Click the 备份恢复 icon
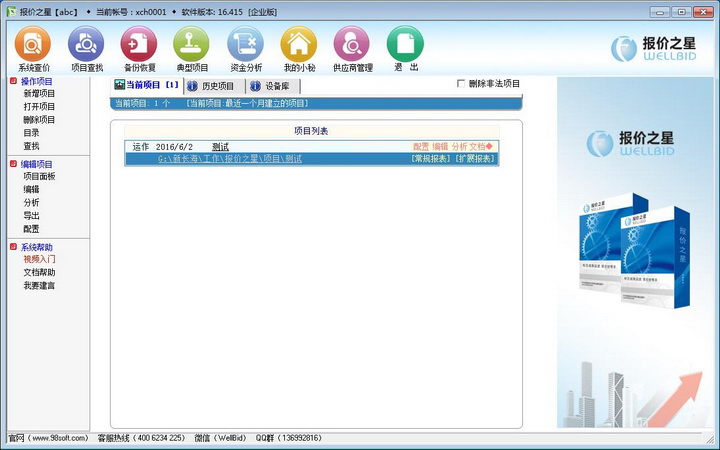The image size is (720, 450). (139, 44)
